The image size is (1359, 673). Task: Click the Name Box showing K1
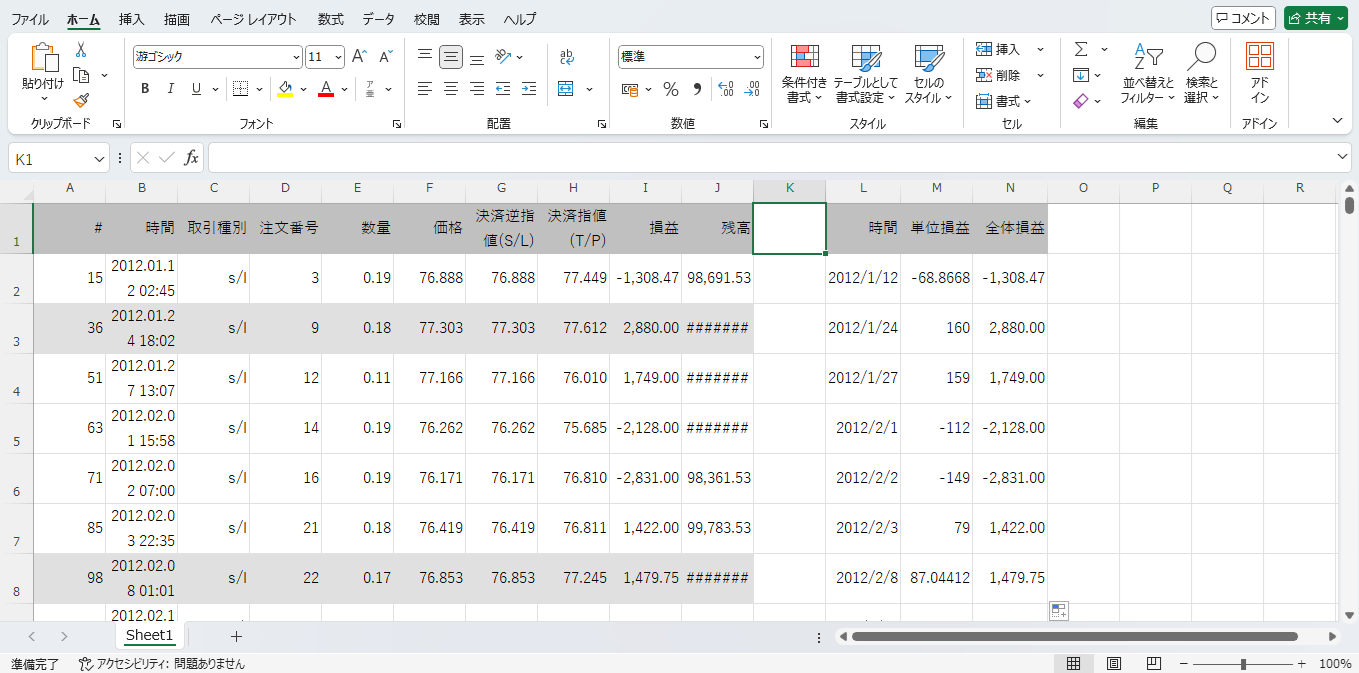58,158
